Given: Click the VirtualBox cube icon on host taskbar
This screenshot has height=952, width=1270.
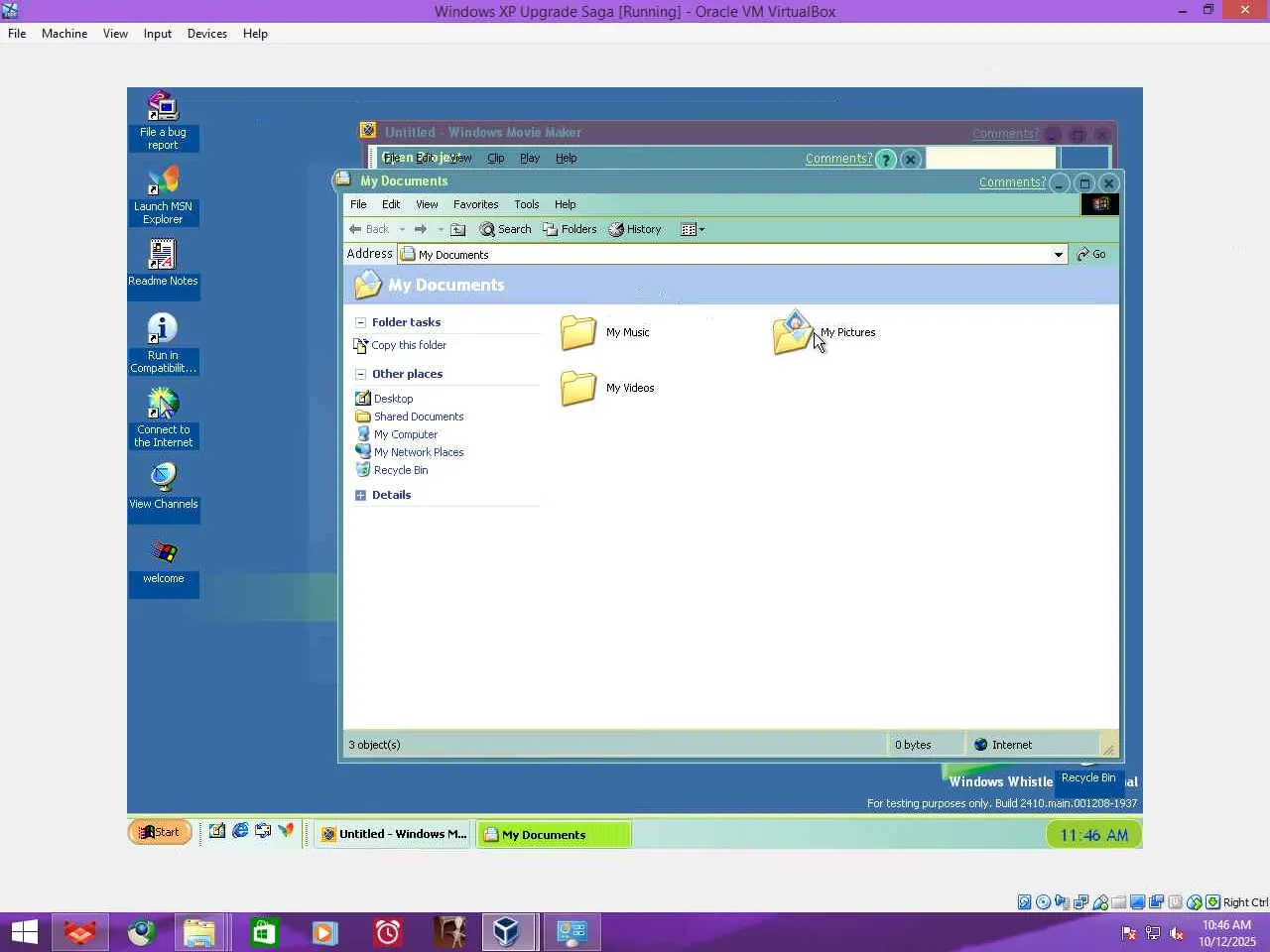Looking at the screenshot, I should point(507,932).
